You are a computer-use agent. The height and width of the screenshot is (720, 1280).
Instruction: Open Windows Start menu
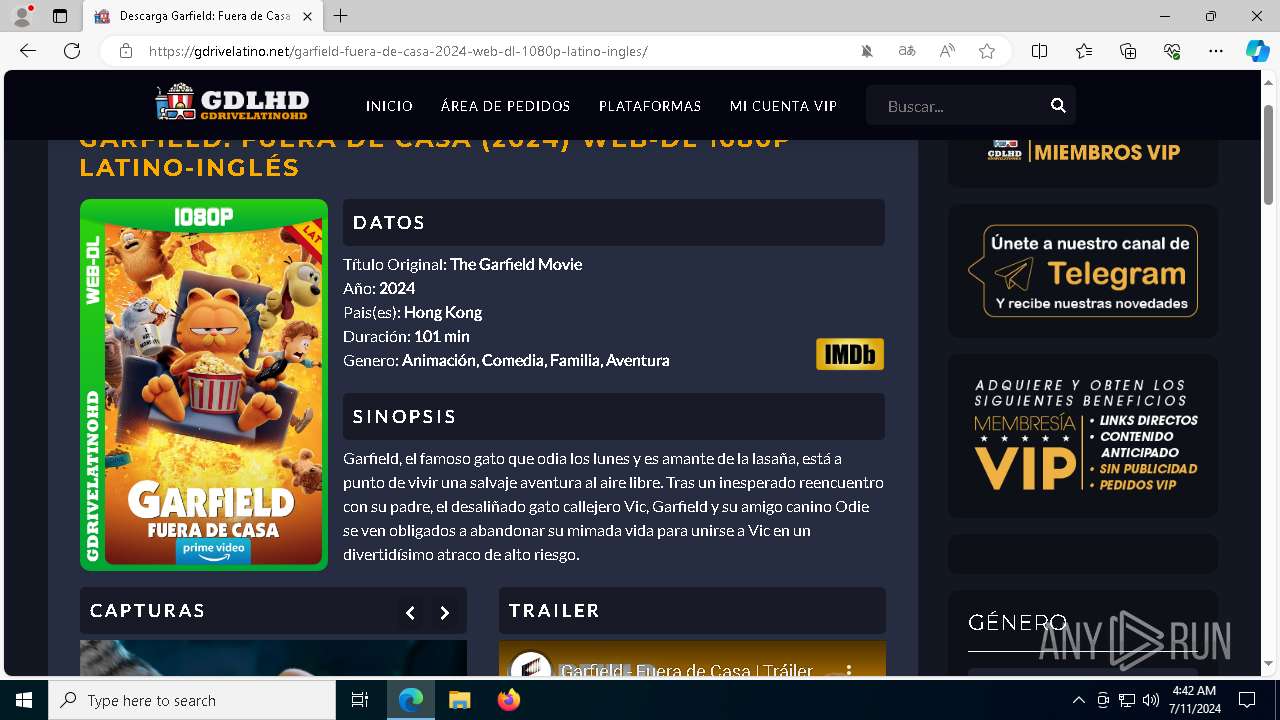[x=24, y=700]
